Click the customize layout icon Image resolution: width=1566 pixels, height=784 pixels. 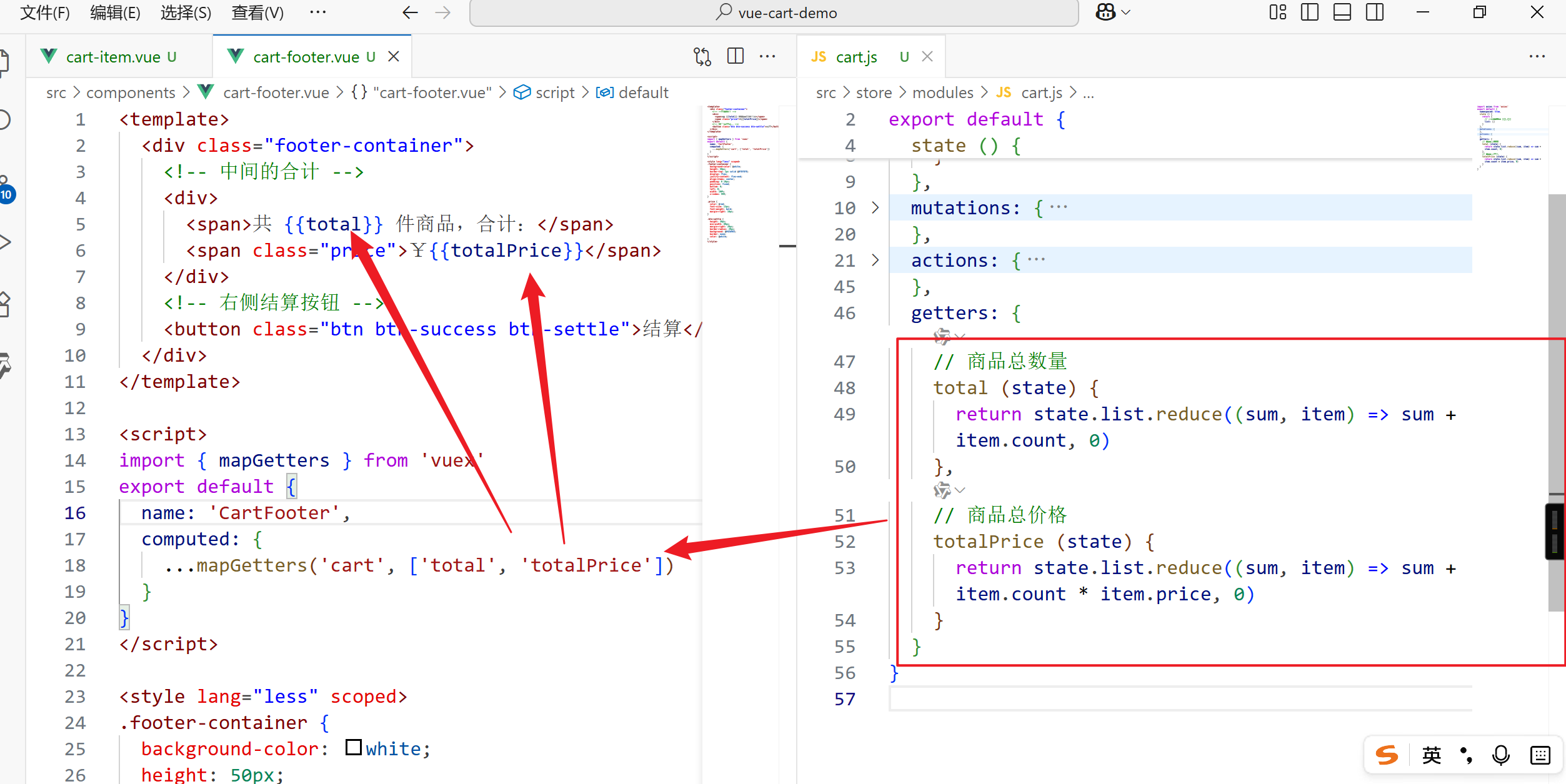coord(1278,12)
